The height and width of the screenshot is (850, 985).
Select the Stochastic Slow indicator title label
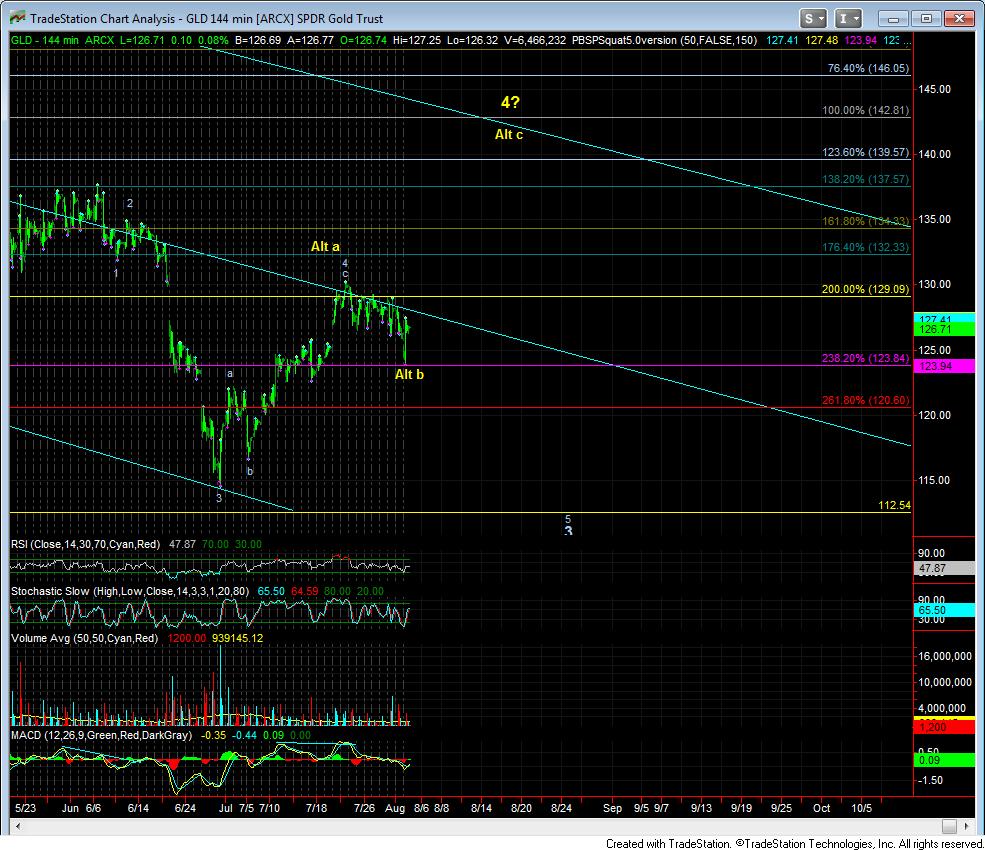[x=130, y=591]
